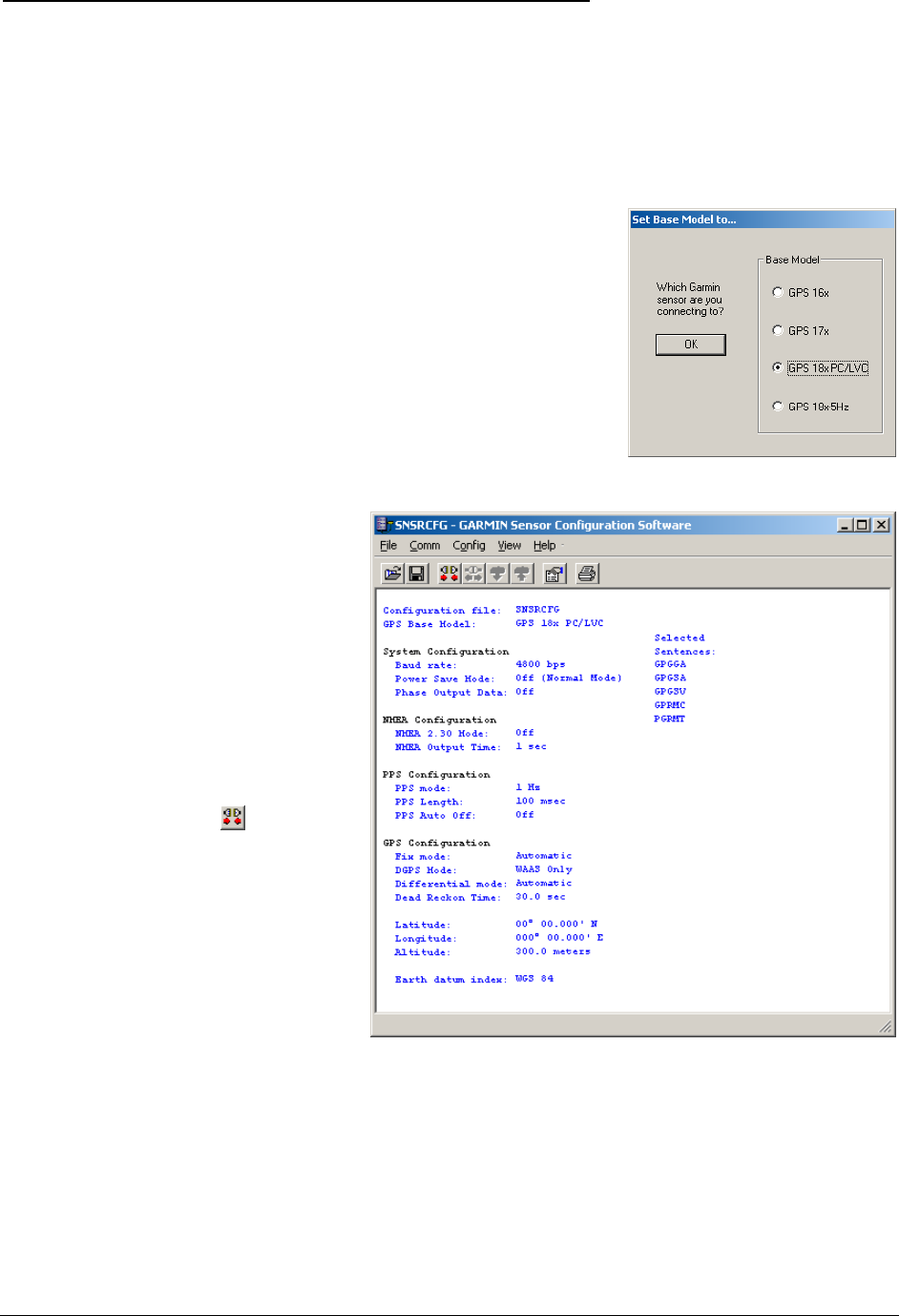Click the GPGSA selected sentence

[x=670, y=678]
